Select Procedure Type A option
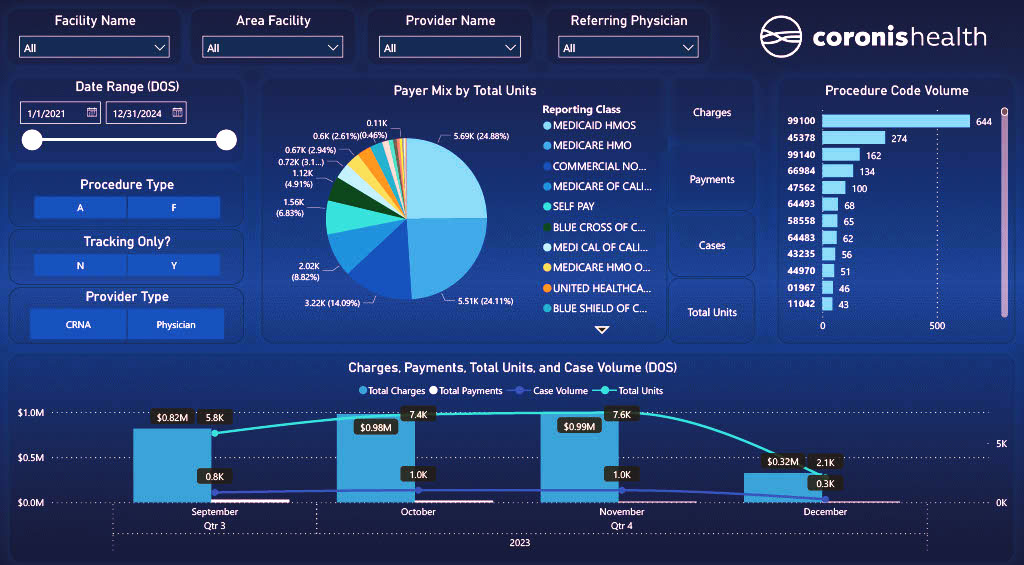 pos(80,208)
